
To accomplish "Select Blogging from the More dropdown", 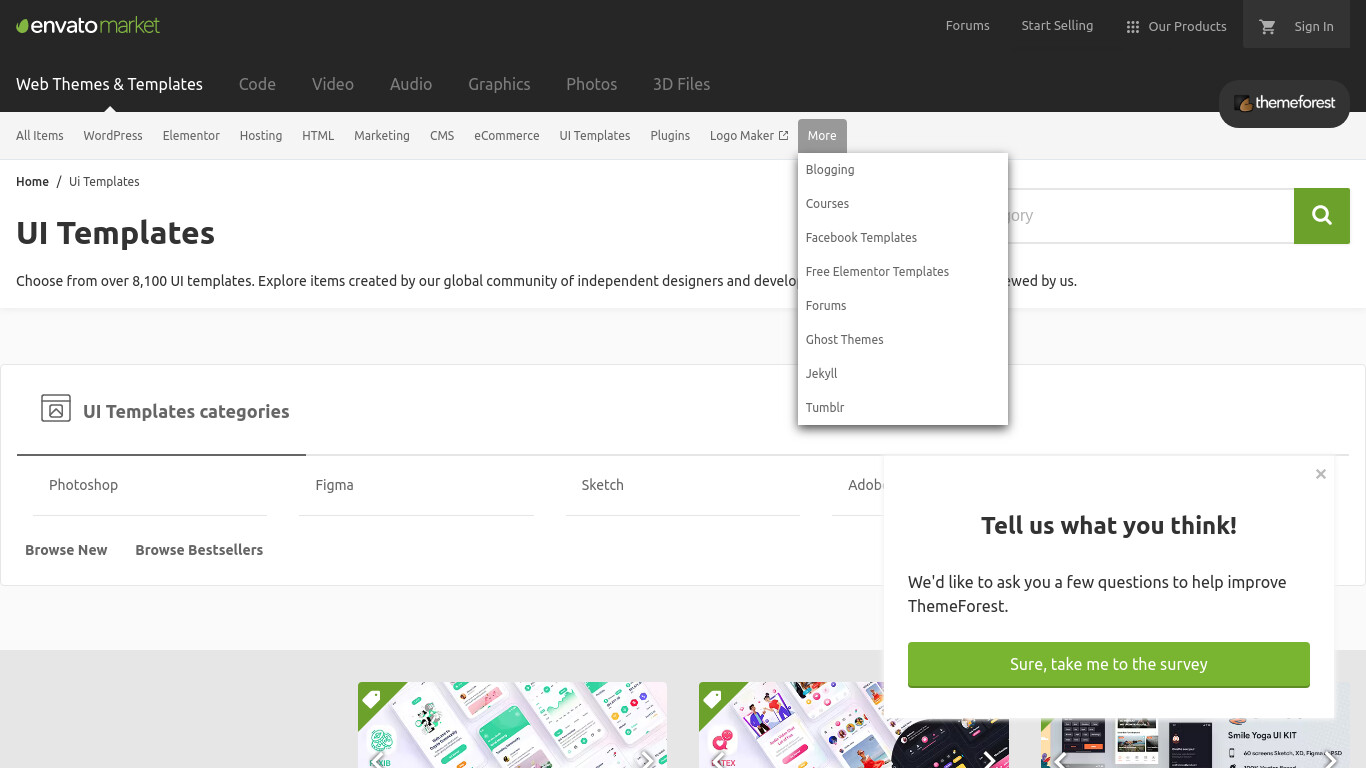I will (903, 170).
